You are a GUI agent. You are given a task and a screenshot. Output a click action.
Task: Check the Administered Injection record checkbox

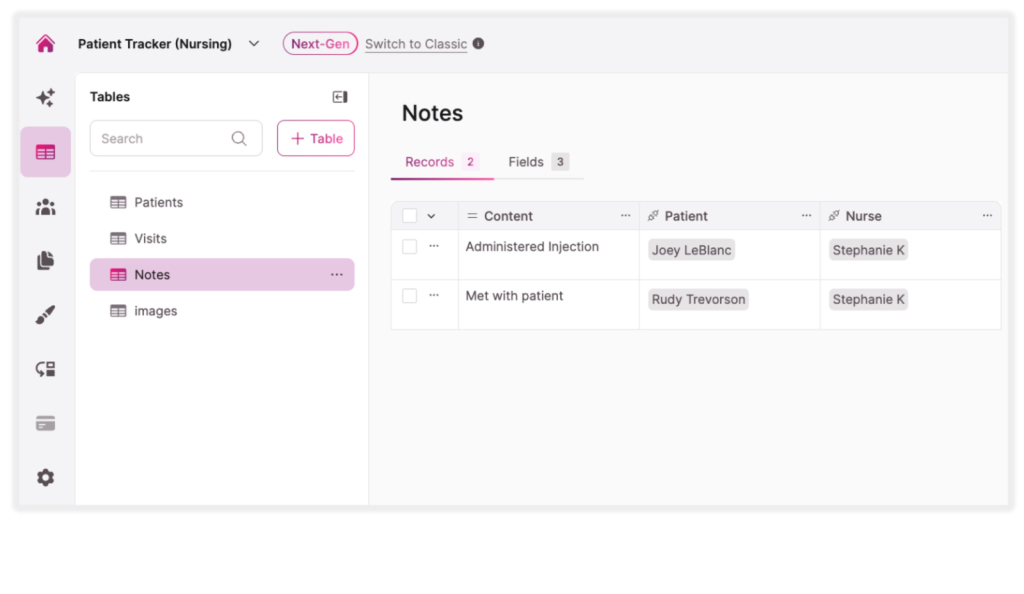410,246
